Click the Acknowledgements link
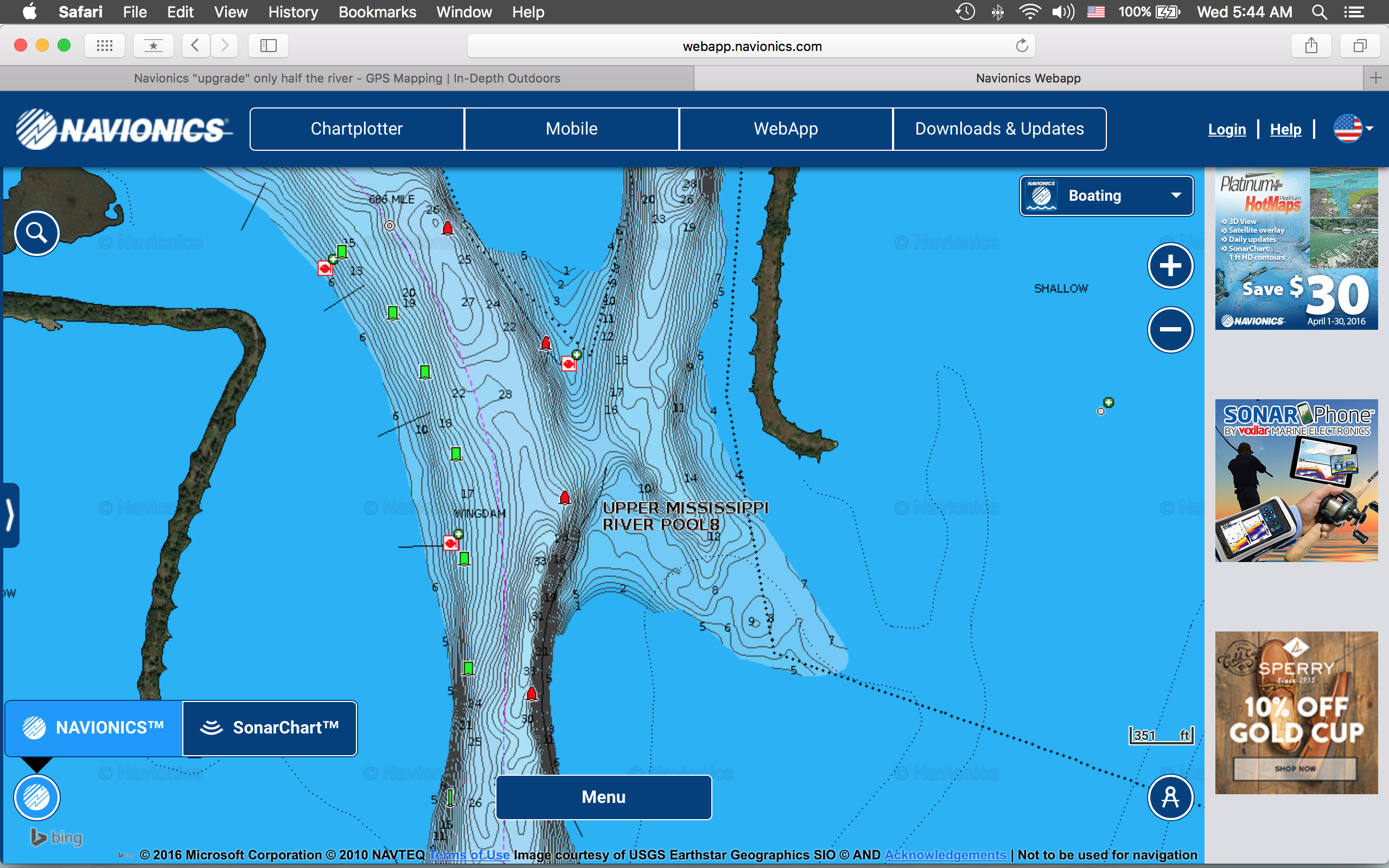1389x868 pixels. point(945,855)
